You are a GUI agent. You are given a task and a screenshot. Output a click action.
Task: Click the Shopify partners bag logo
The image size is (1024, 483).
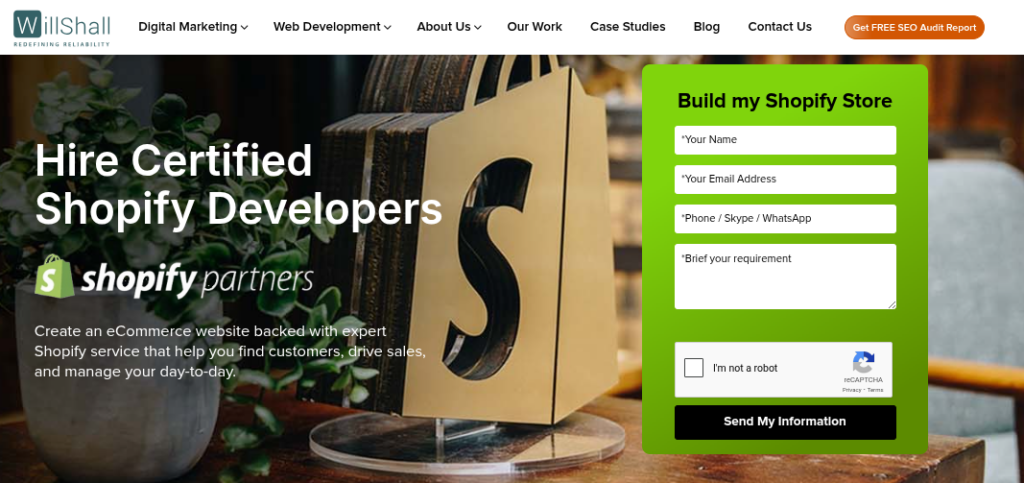pyautogui.click(x=55, y=277)
